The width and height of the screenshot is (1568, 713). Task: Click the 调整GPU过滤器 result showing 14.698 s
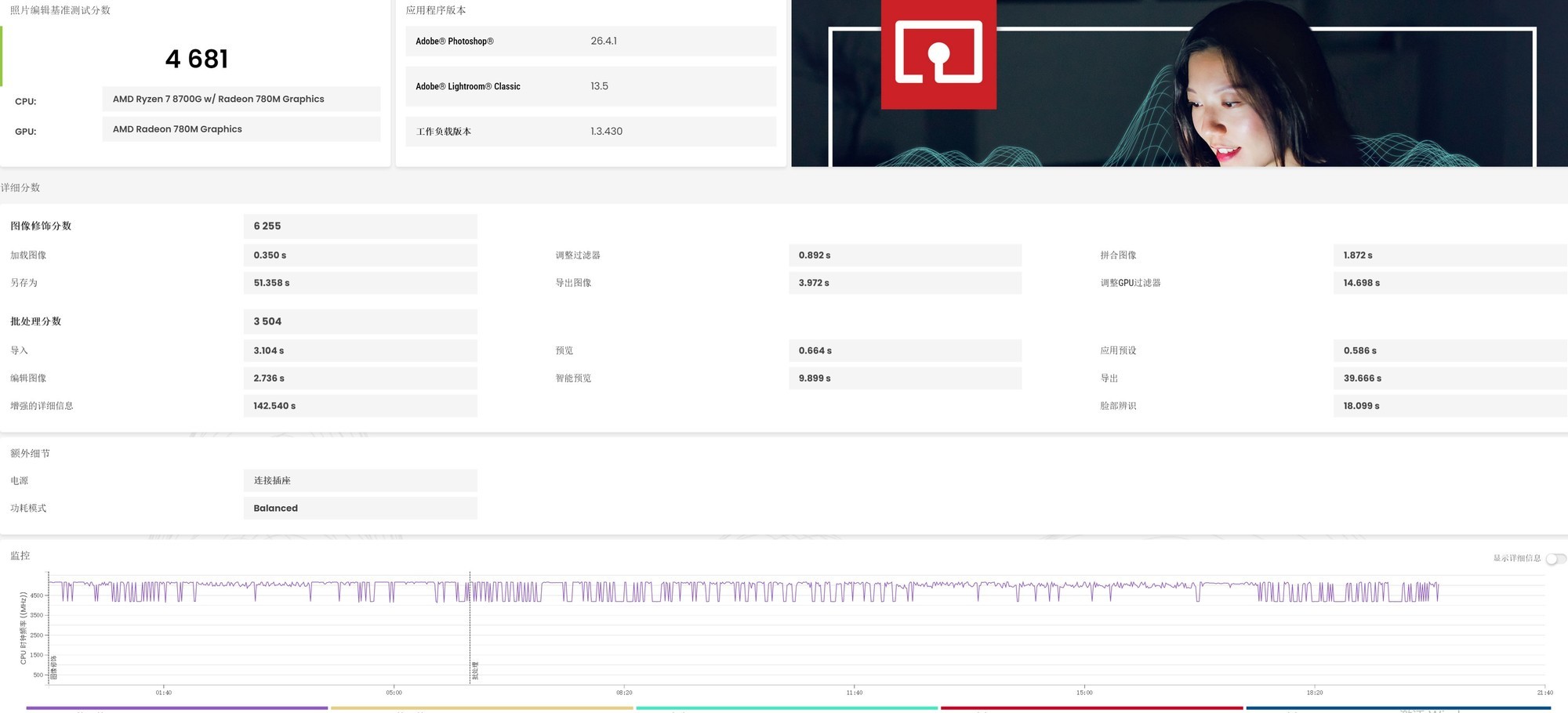pos(1450,283)
